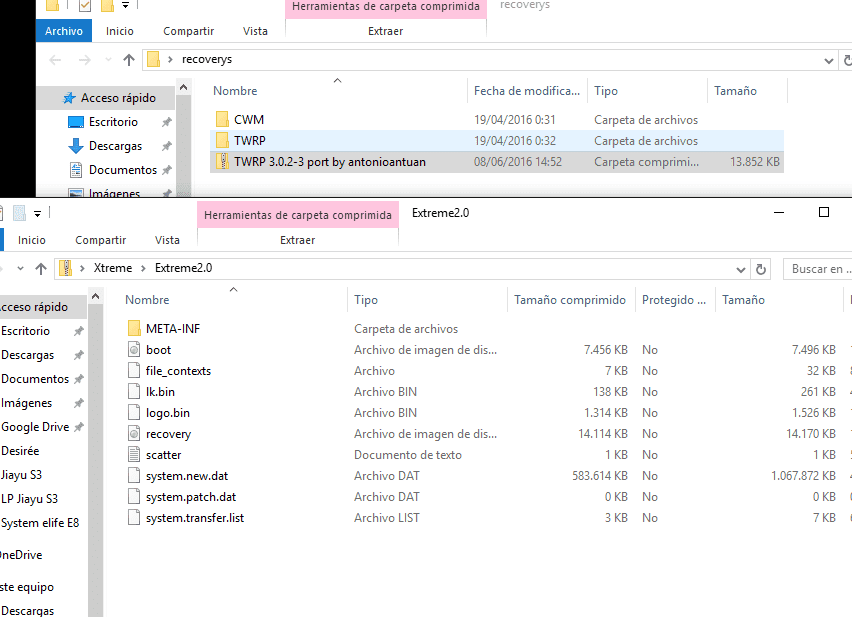Expand breadcrumb chevron between Xtreme and Extreme2.0
The image size is (852, 617).
point(143,268)
